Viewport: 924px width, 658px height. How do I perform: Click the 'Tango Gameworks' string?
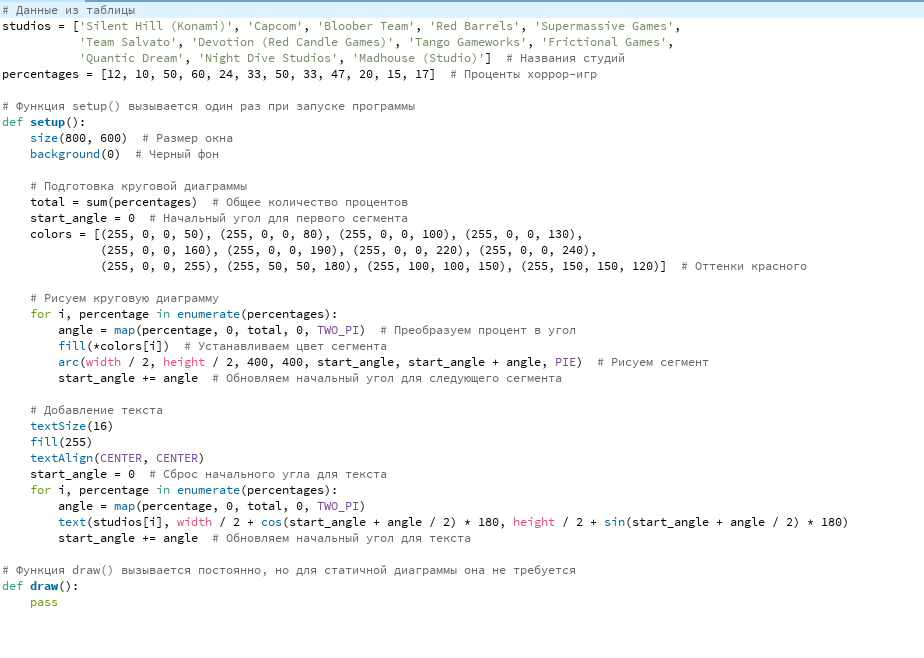(467, 42)
